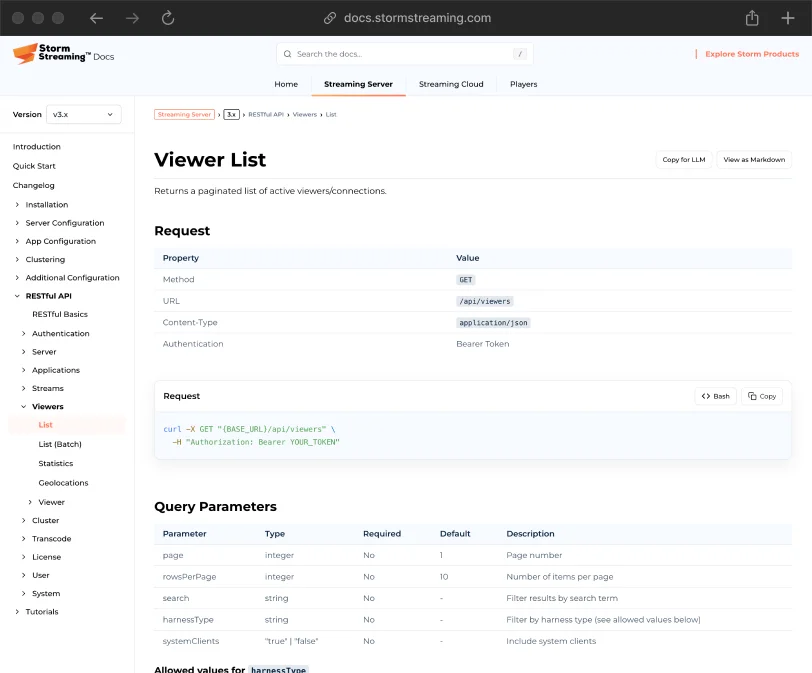Open the Version v3.x selector
The image size is (812, 673).
click(x=83, y=114)
